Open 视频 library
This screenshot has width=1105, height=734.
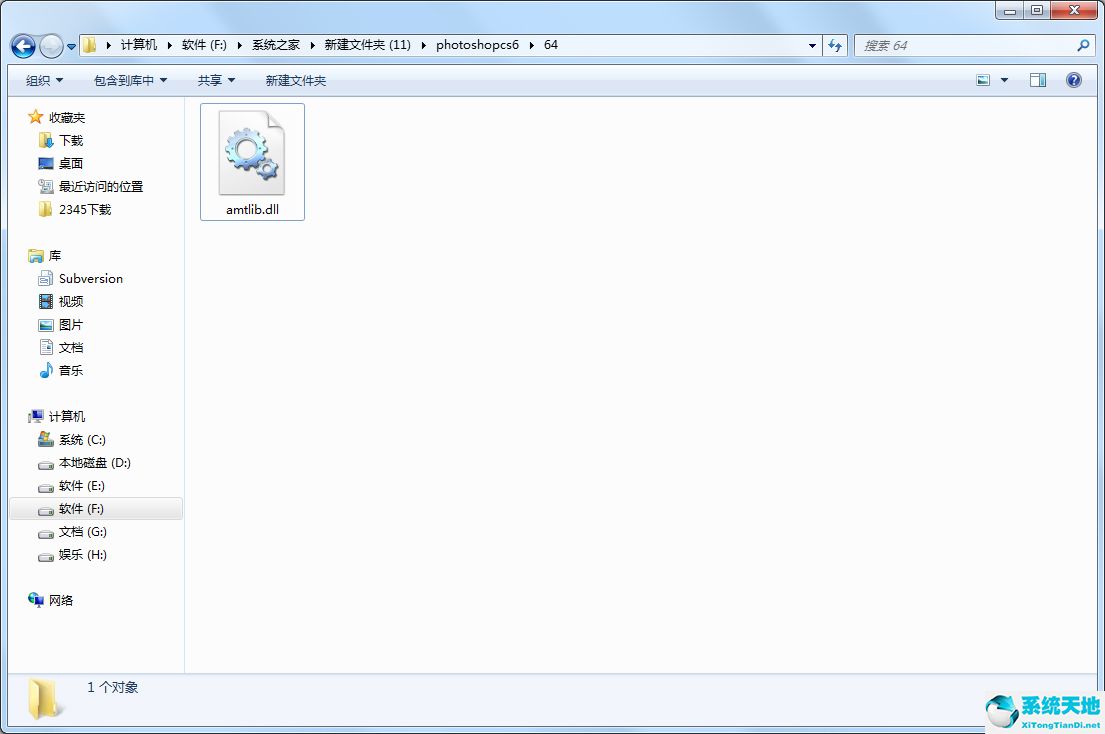pos(70,301)
